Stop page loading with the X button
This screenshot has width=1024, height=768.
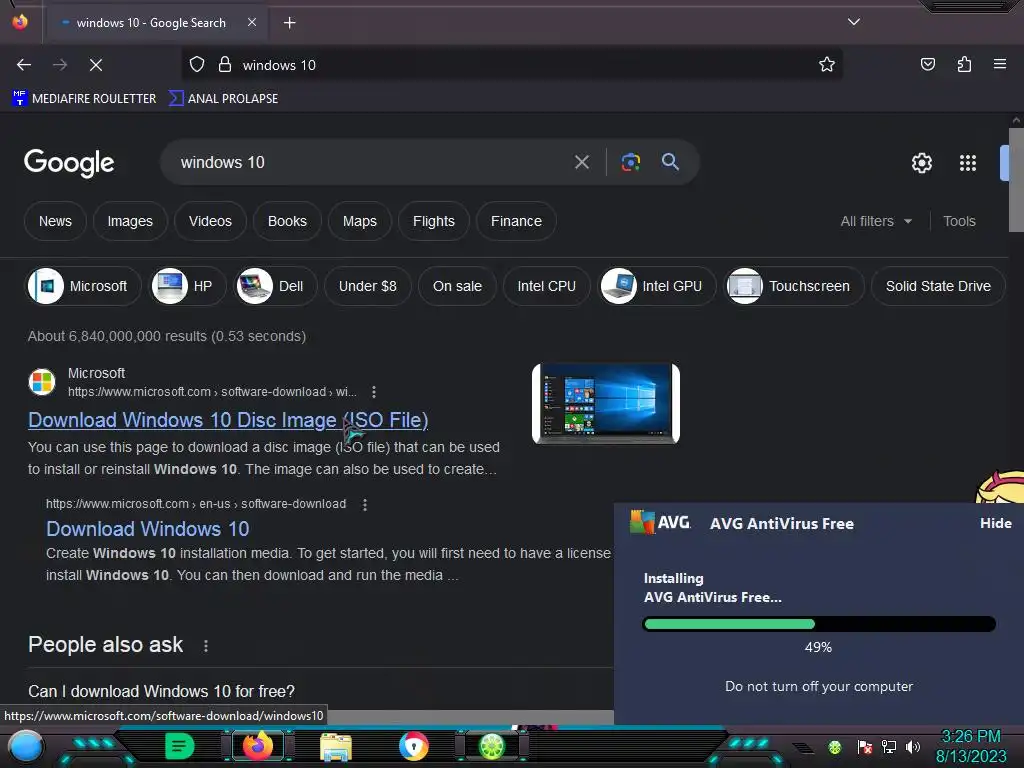pyautogui.click(x=96, y=65)
